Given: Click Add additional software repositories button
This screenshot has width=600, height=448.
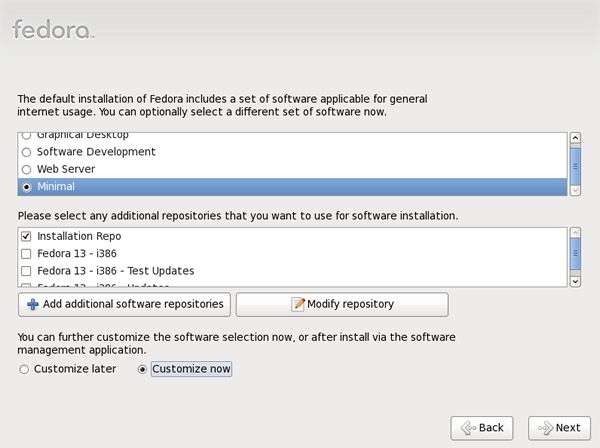Looking at the screenshot, I should (x=124, y=305).
